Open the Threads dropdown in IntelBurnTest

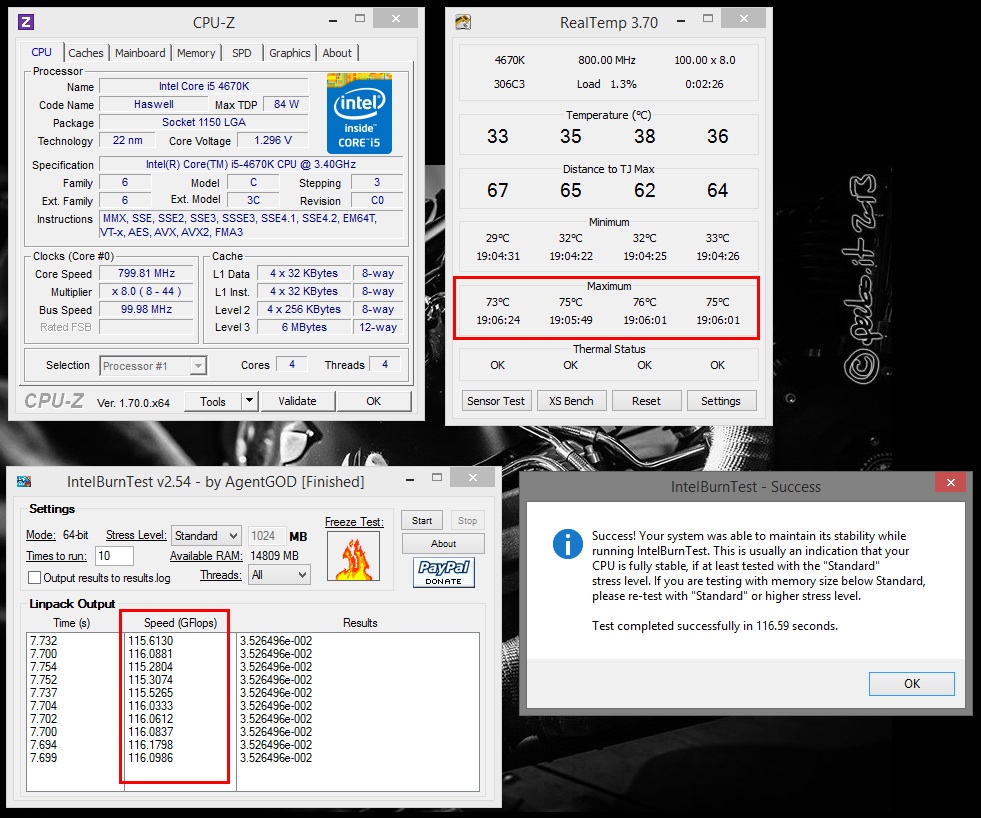279,575
